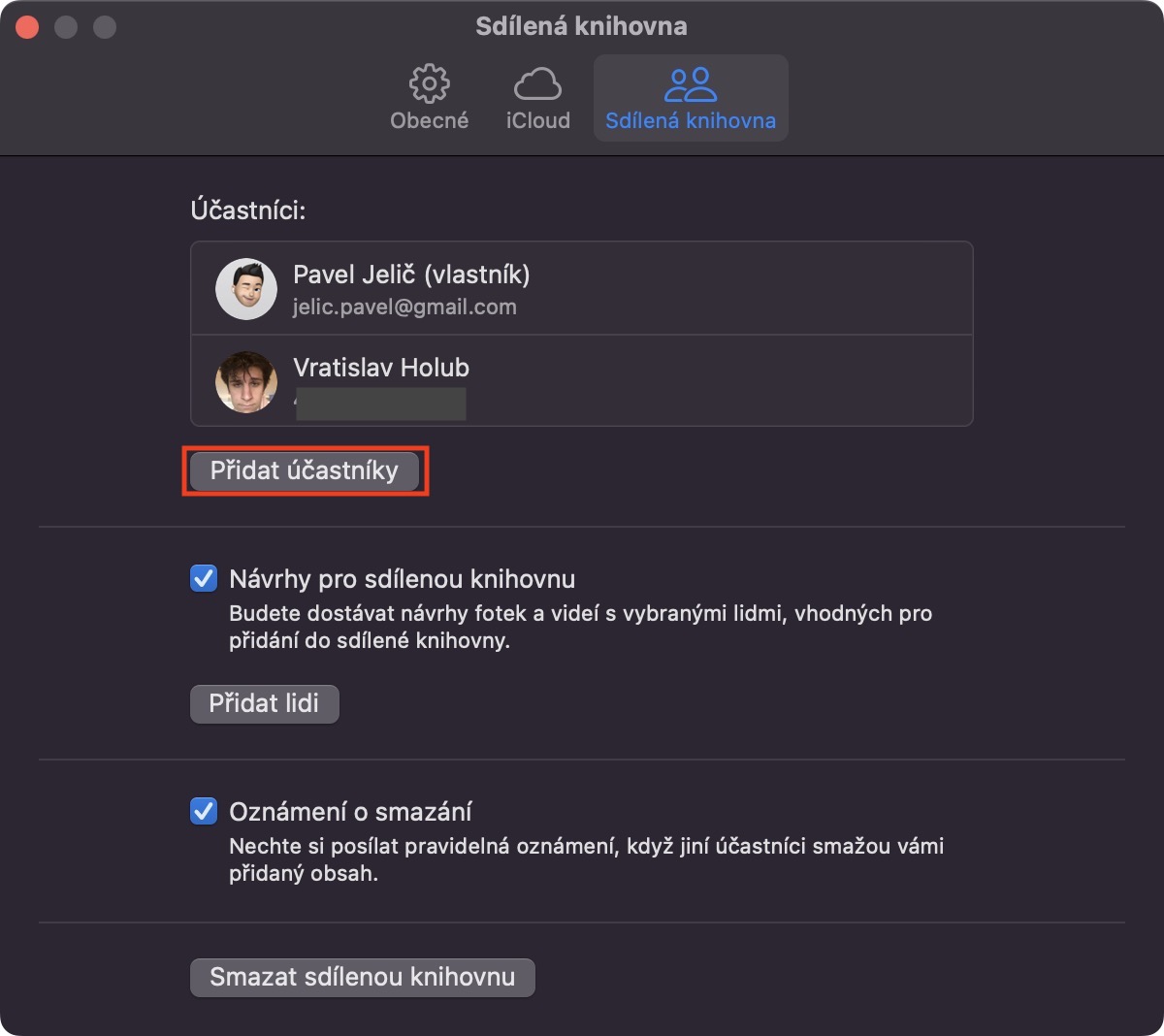Click Vratislav Holub's profile photo
Viewport: 1164px width, 1036px height.
click(246, 381)
